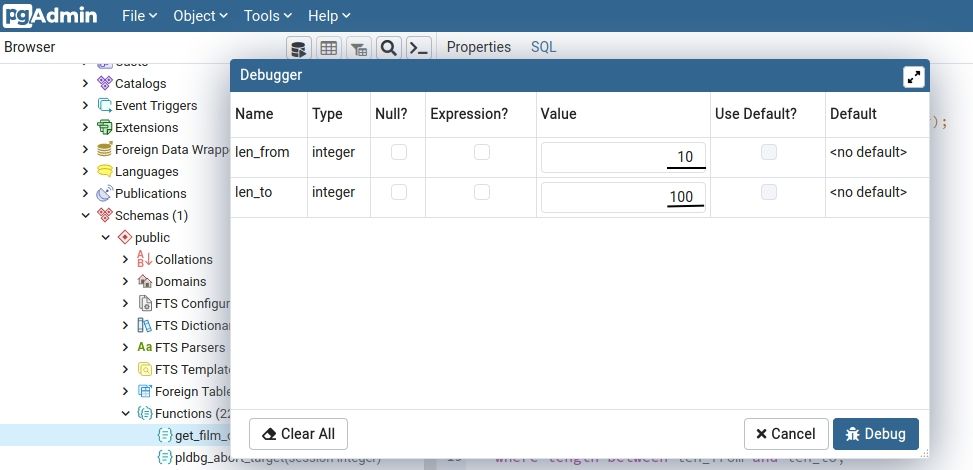The width and height of the screenshot is (973, 470).
Task: Expand the Publications node
Action: 86,194
